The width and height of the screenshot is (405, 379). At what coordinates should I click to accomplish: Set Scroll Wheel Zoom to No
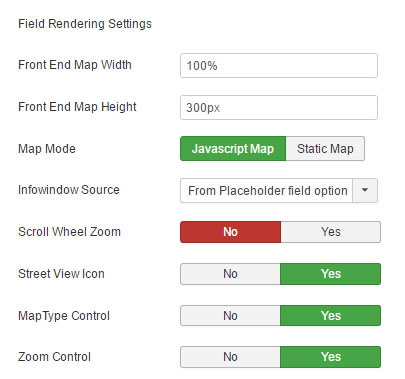coord(230,232)
